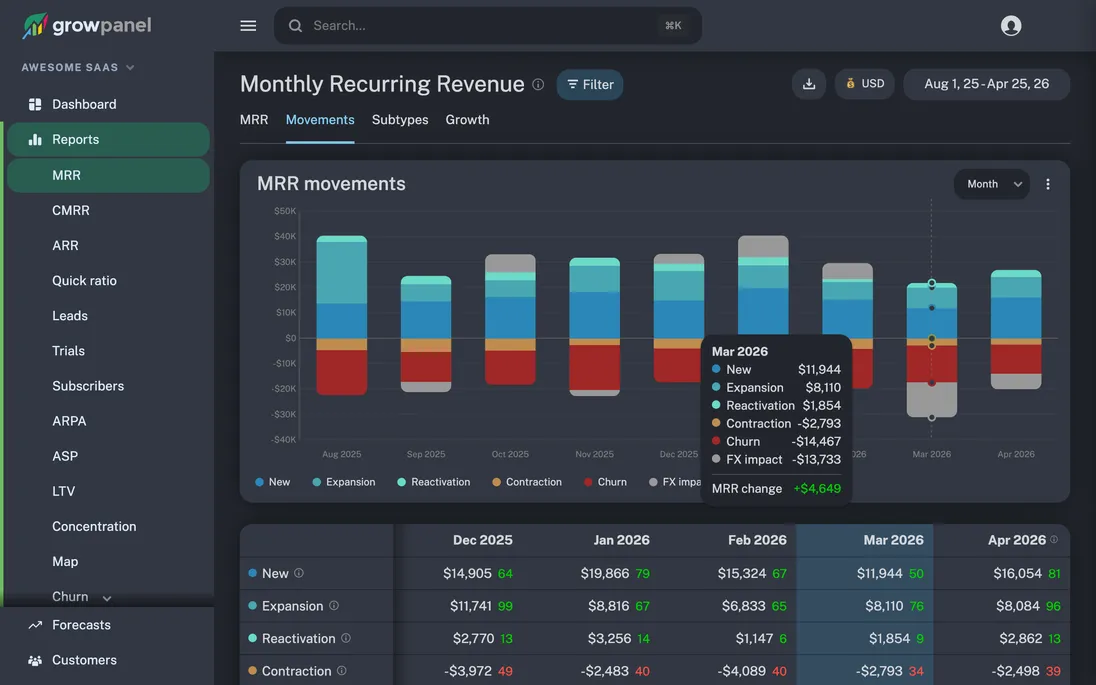Viewport: 1096px width, 685px height.
Task: Click the growpanel logo
Action: [x=87, y=26]
